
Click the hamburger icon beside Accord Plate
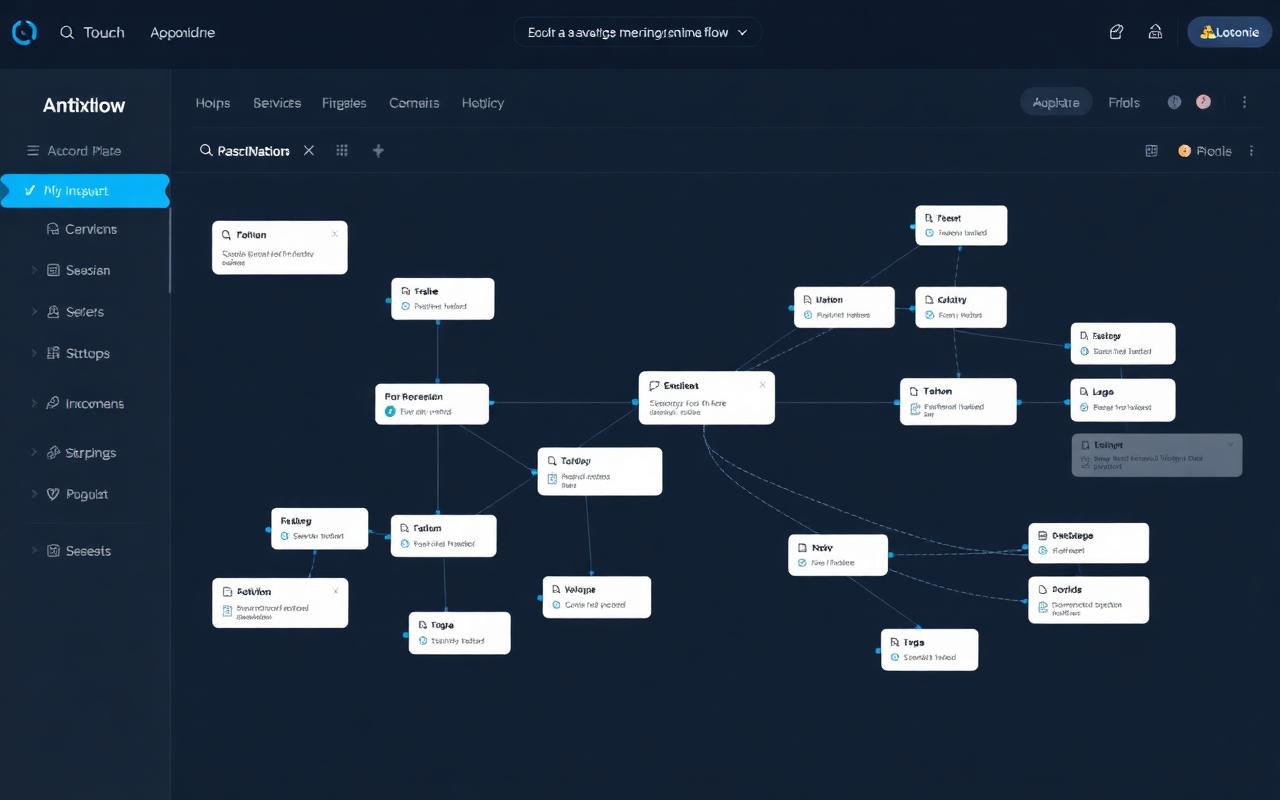pos(31,151)
